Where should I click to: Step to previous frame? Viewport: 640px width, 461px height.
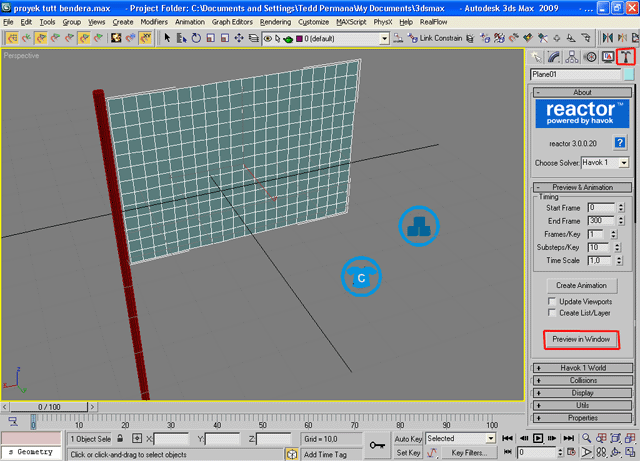[x=524, y=438]
